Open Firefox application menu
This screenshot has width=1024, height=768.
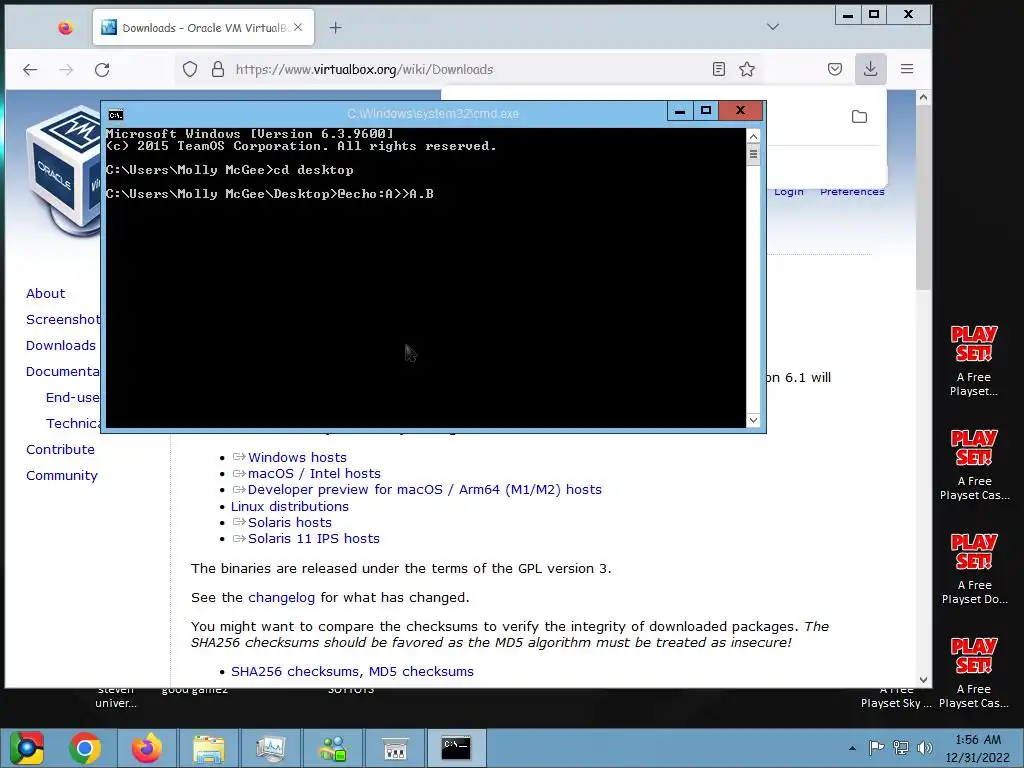tap(907, 69)
